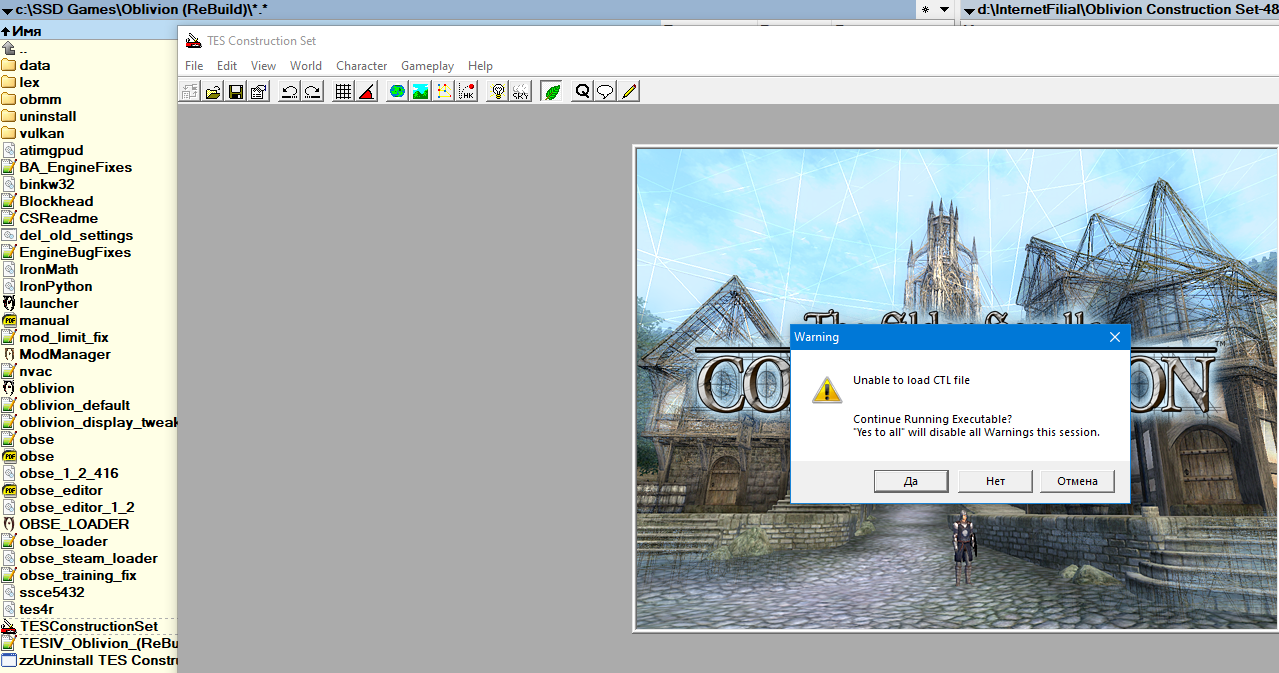This screenshot has width=1279, height=673.
Task: Select the nvac file
Action: 35,371
